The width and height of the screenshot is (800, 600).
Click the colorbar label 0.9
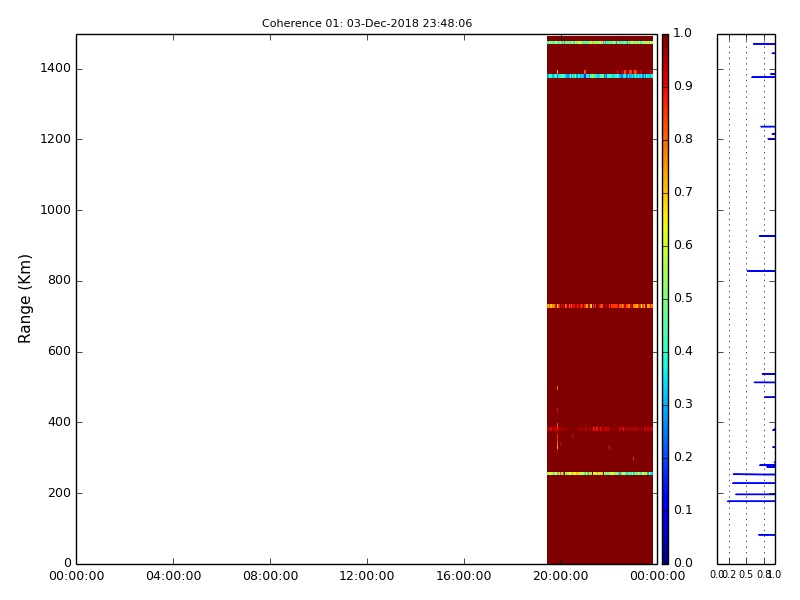(x=683, y=86)
